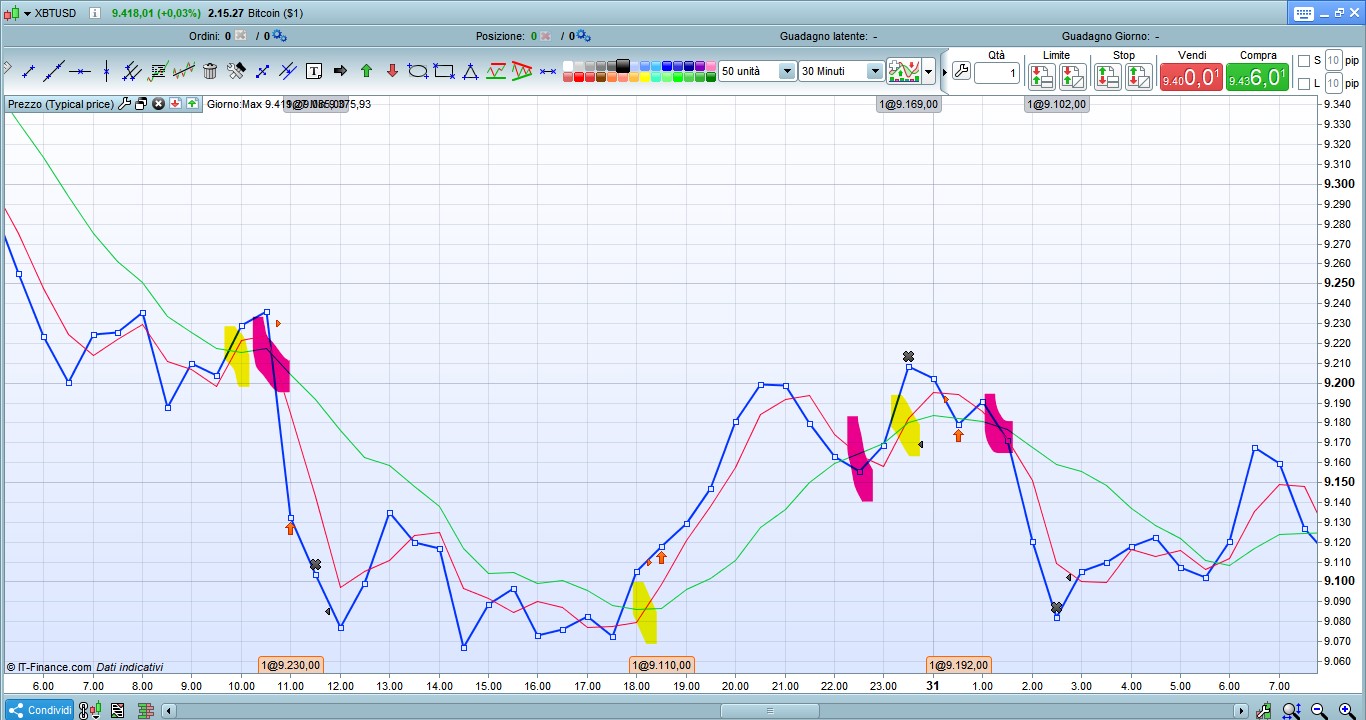Click the first Stop order button

click(1108, 76)
